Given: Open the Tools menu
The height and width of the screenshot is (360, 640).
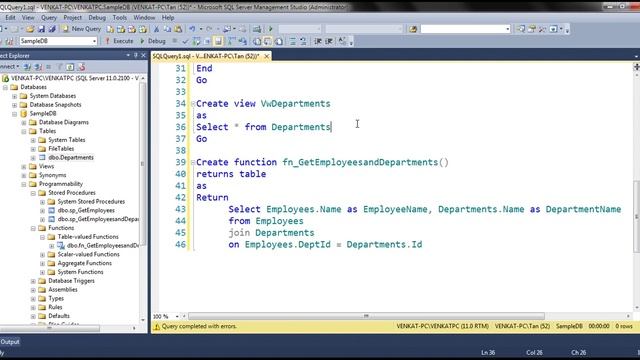Looking at the screenshot, I should pos(120,18).
